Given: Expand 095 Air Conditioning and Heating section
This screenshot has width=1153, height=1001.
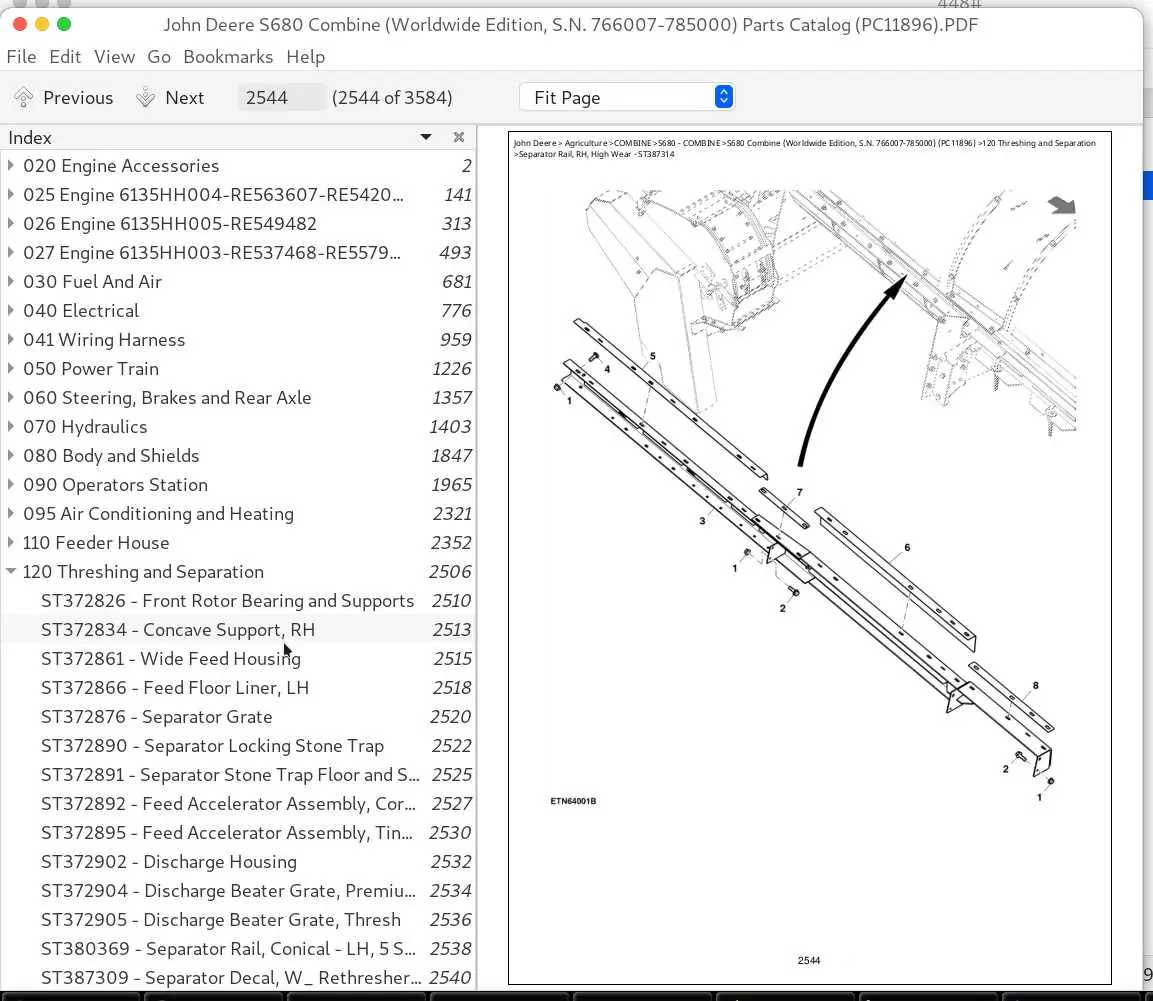Looking at the screenshot, I should point(10,514).
